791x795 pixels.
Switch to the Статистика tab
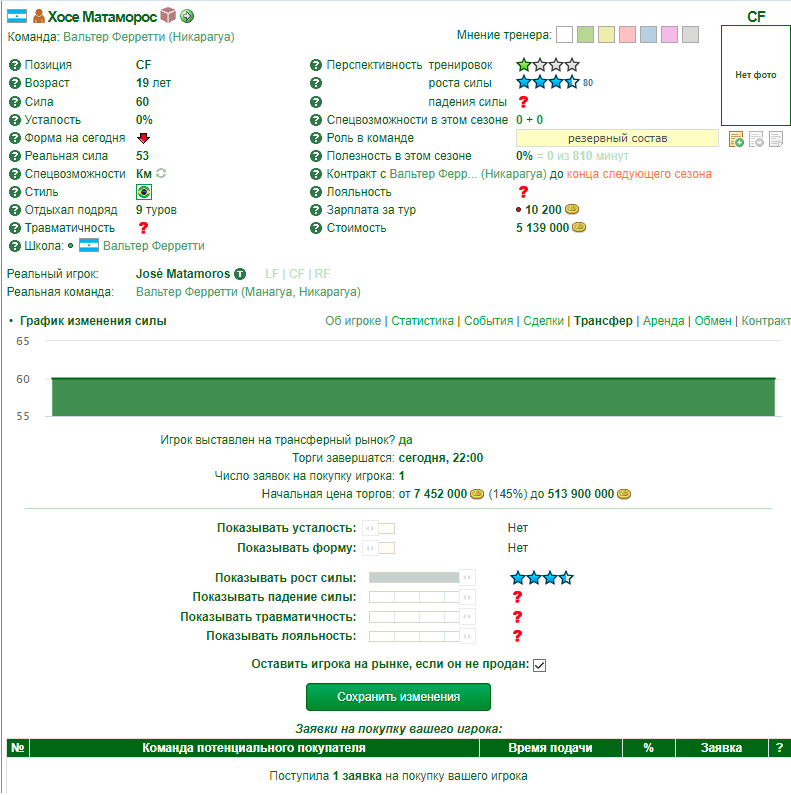pyautogui.click(x=422, y=321)
